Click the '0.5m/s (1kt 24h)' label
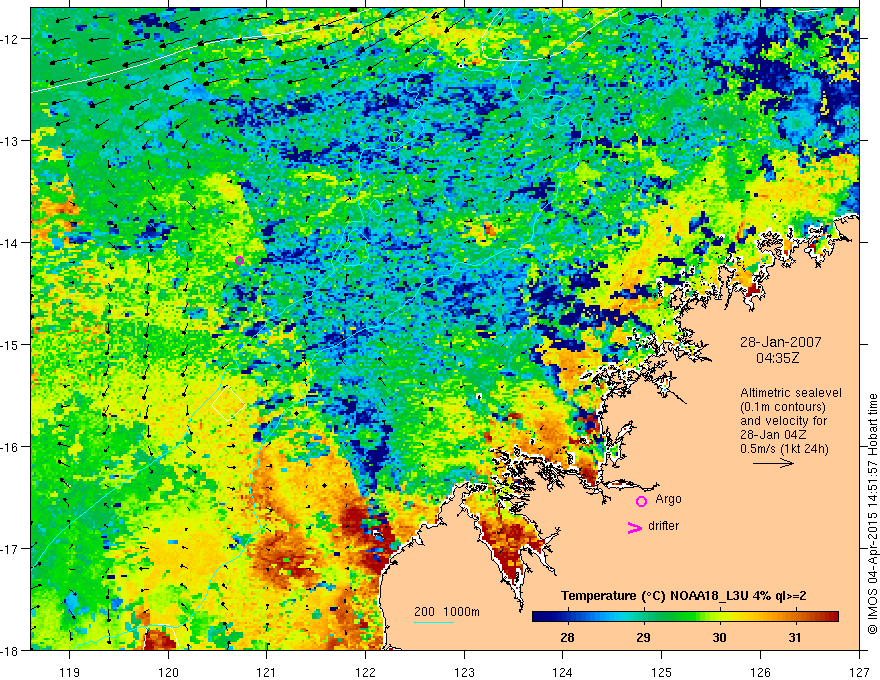Viewport: 880px width, 680px height. [x=784, y=449]
